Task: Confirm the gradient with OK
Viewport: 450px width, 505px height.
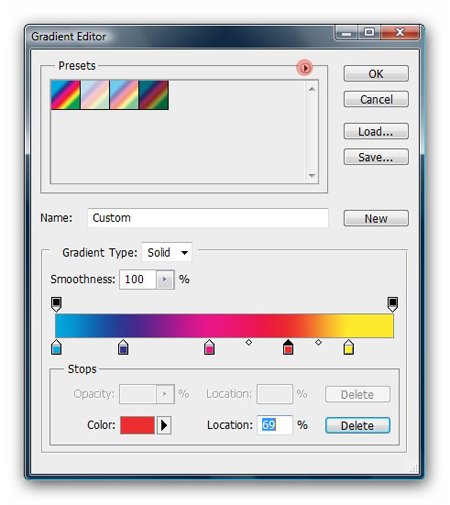Action: pyautogui.click(x=376, y=74)
